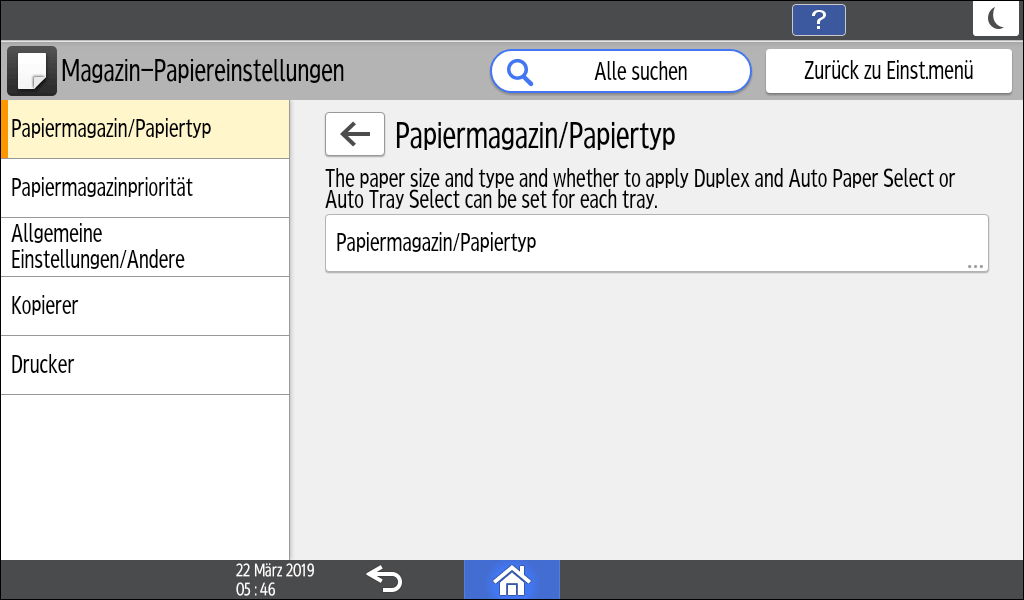Viewport: 1024px width, 600px height.
Task: Click the Magazin-Papiereinstellungen document icon
Action: pos(31,70)
